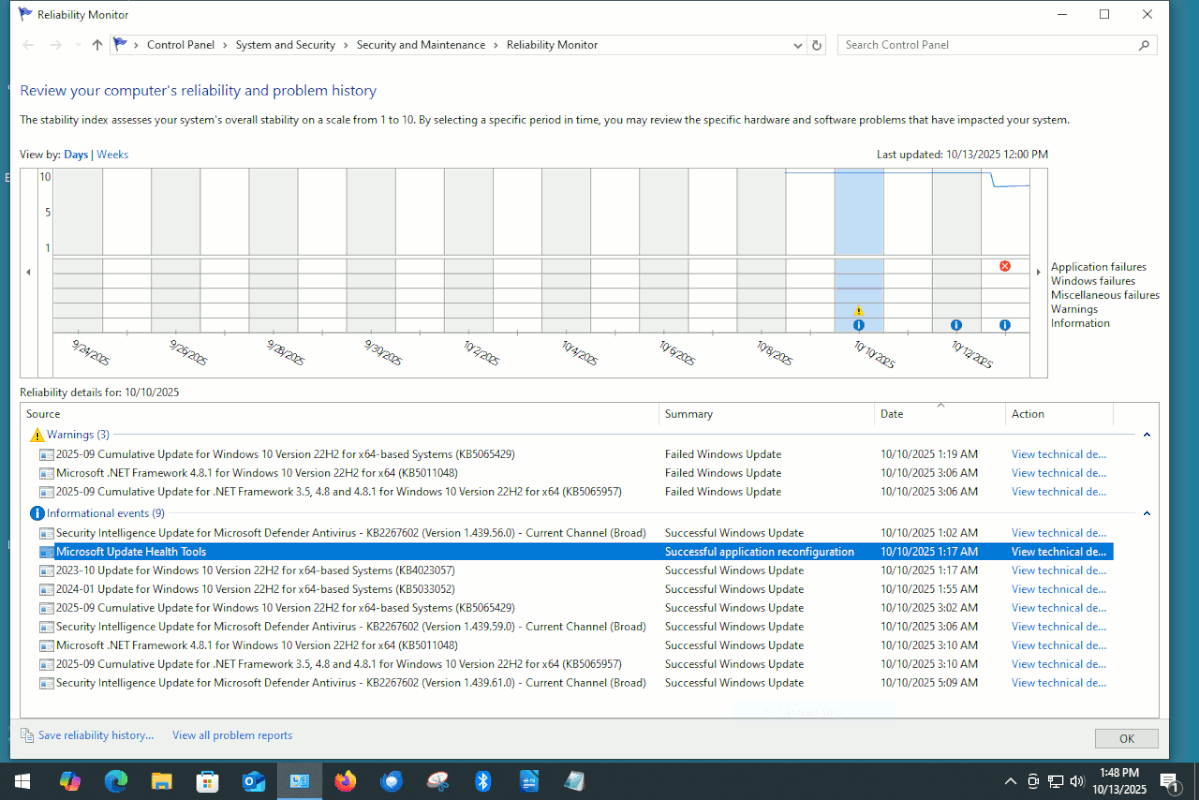Open Windows Start menu
Screen dimensions: 1199x800
tap(22, 781)
